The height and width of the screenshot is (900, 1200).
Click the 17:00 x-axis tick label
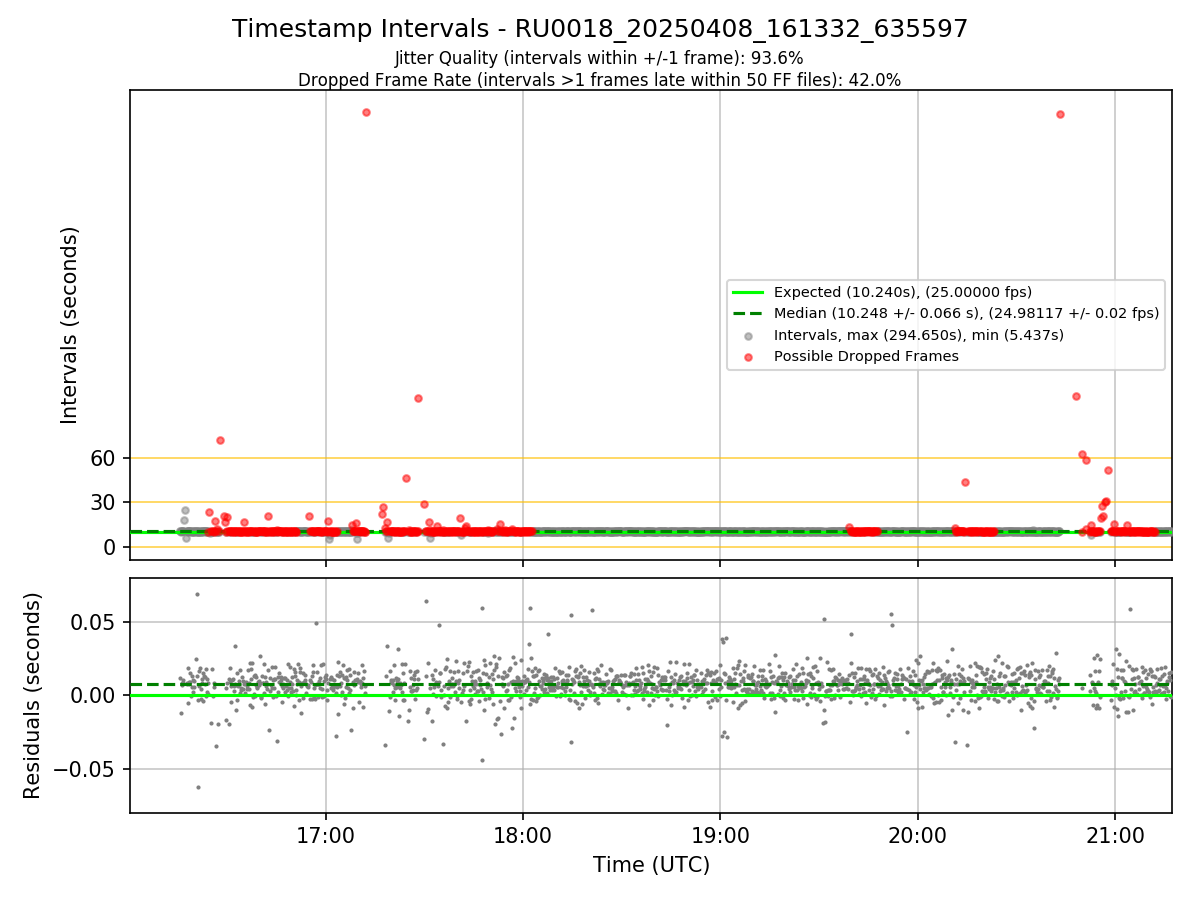pyautogui.click(x=326, y=836)
